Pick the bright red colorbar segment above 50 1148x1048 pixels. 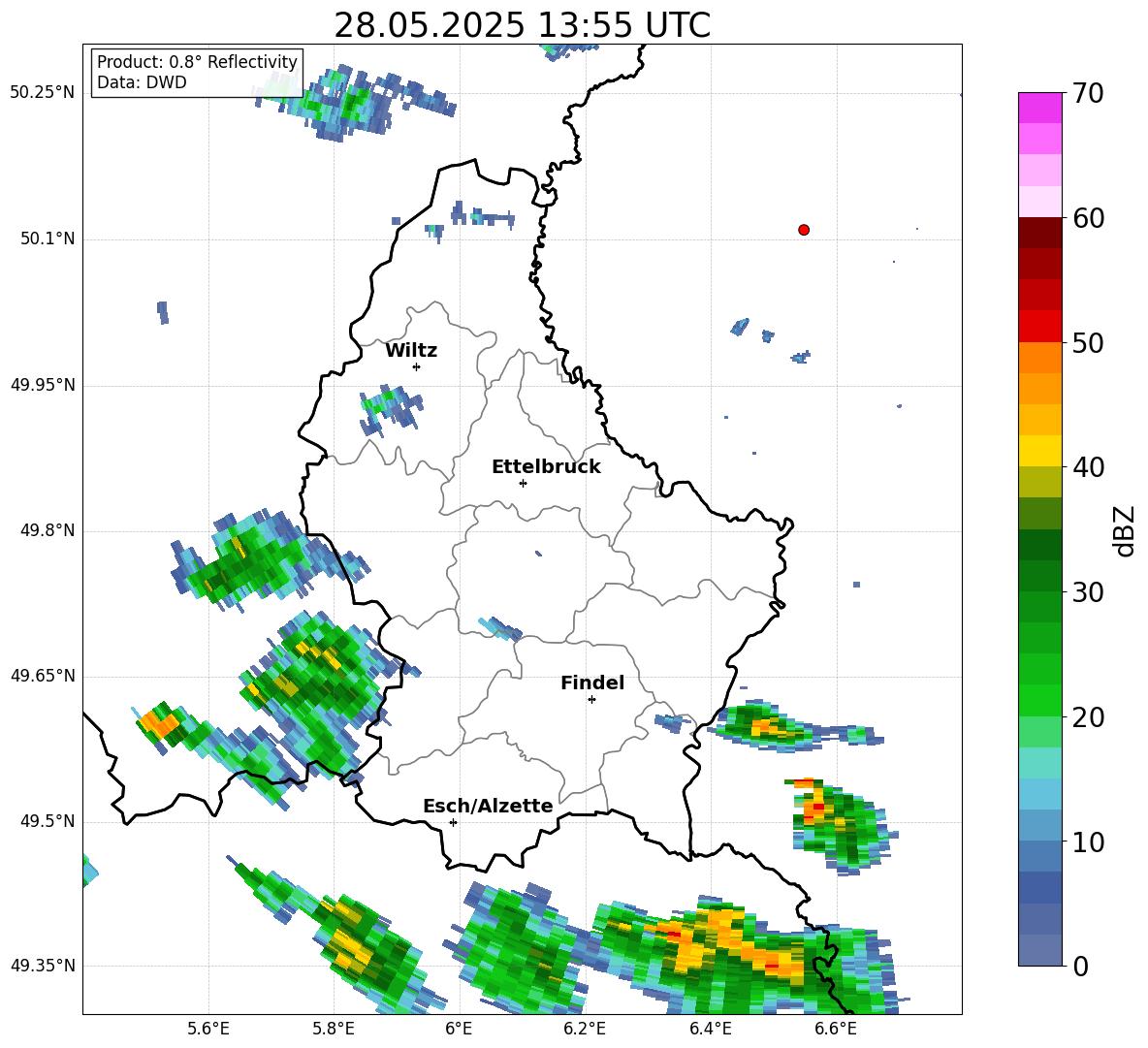(x=1039, y=327)
